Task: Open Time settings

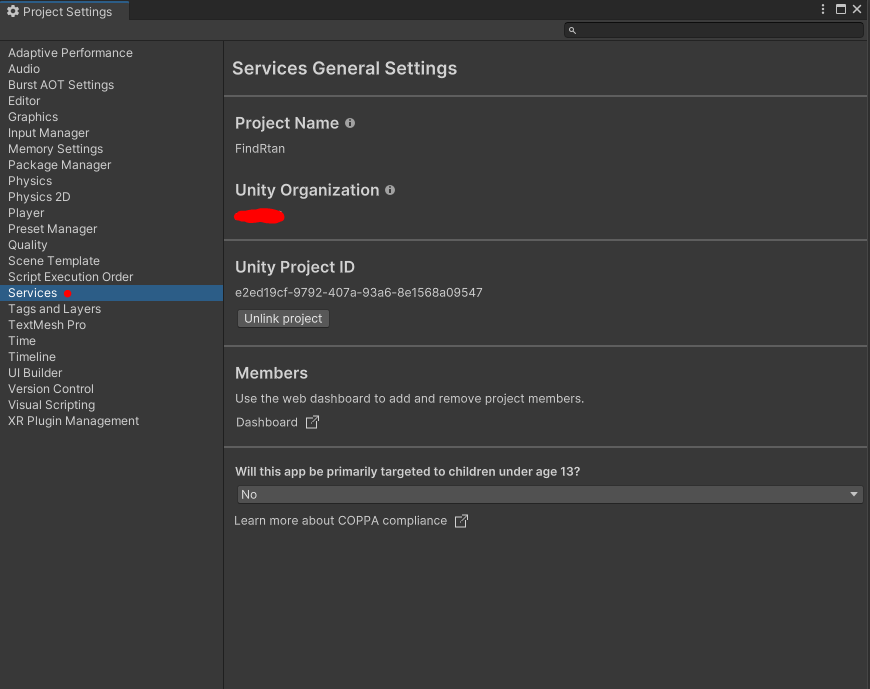Action: pyautogui.click(x=22, y=341)
